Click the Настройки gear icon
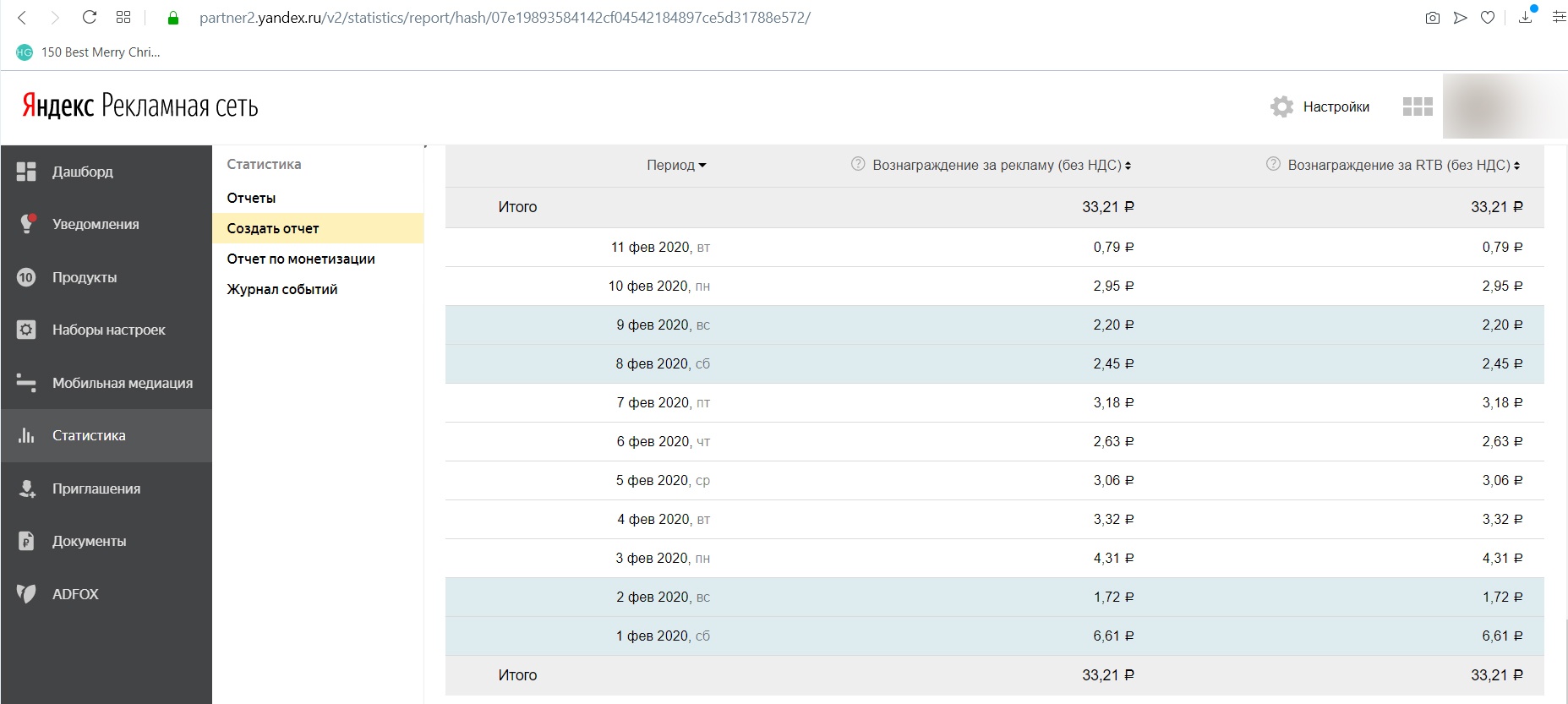 (1281, 106)
